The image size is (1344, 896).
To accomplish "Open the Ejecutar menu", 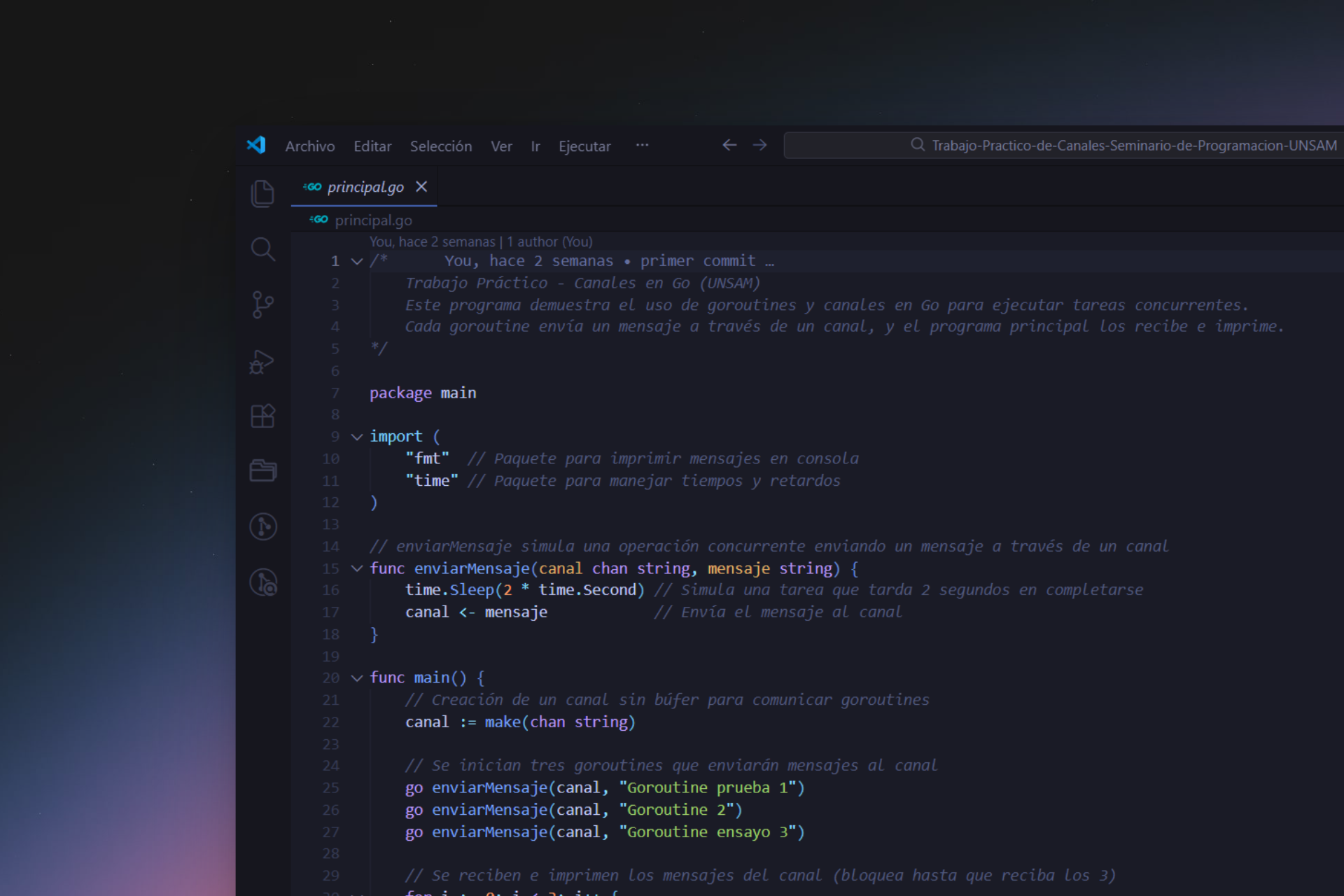I will click(x=584, y=146).
